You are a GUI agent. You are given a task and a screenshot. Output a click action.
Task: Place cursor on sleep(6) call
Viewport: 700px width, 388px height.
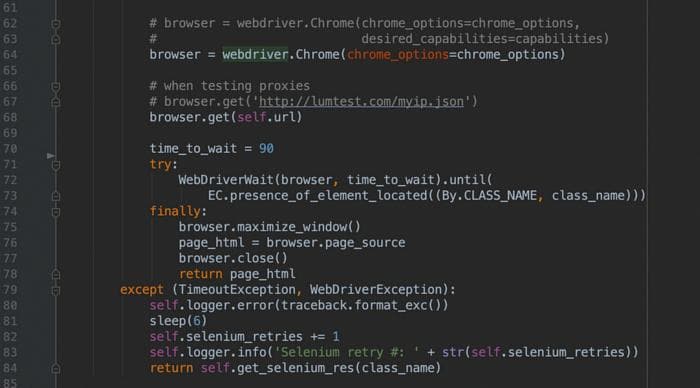(178, 321)
